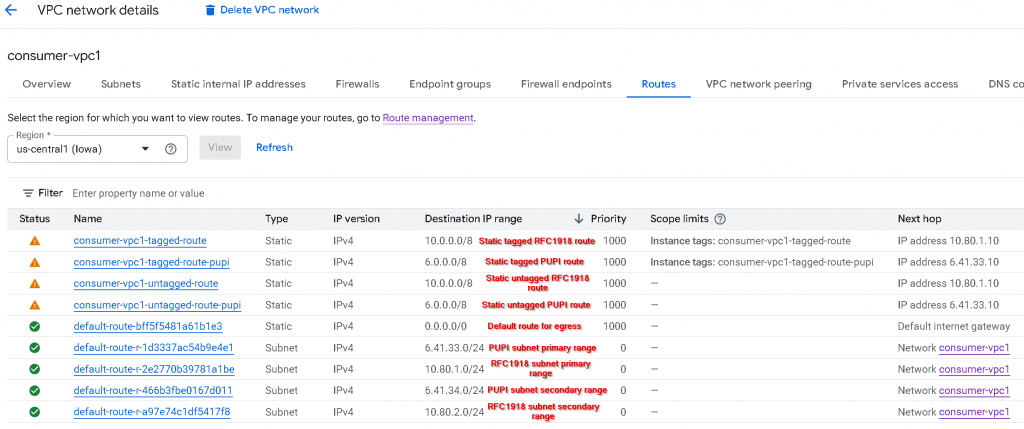The width and height of the screenshot is (1024, 429).
Task: Click green check status of default-route-bff5f5481a61b1e3
Action: 34,326
